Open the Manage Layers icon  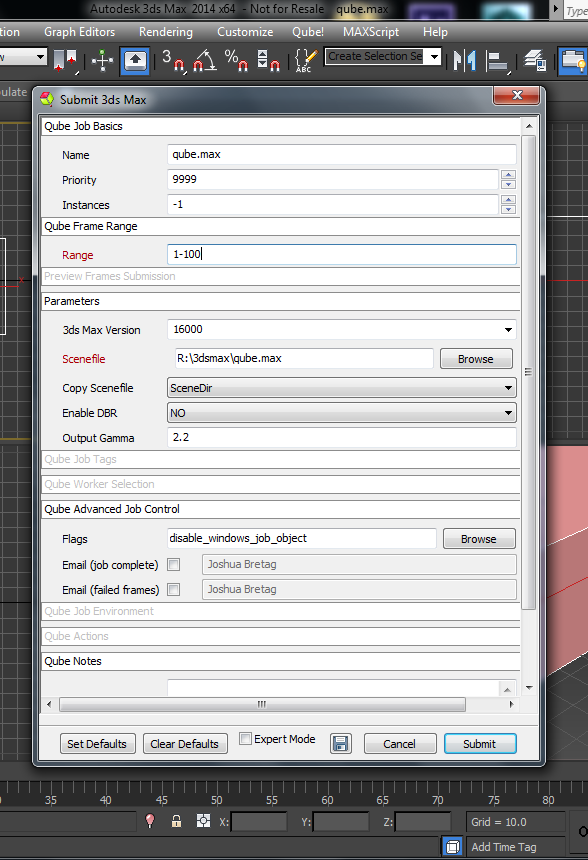coord(535,60)
